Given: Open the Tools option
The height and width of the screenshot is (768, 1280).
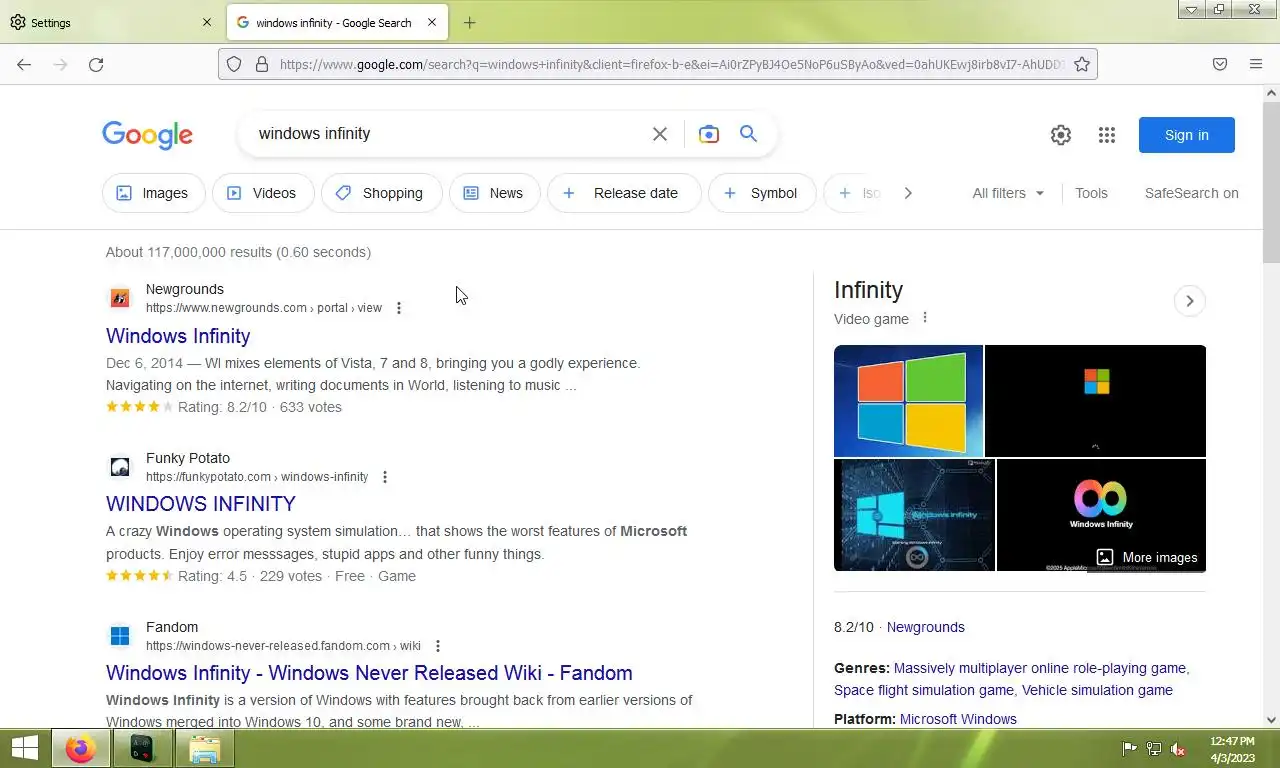Looking at the screenshot, I should pos(1091,193).
